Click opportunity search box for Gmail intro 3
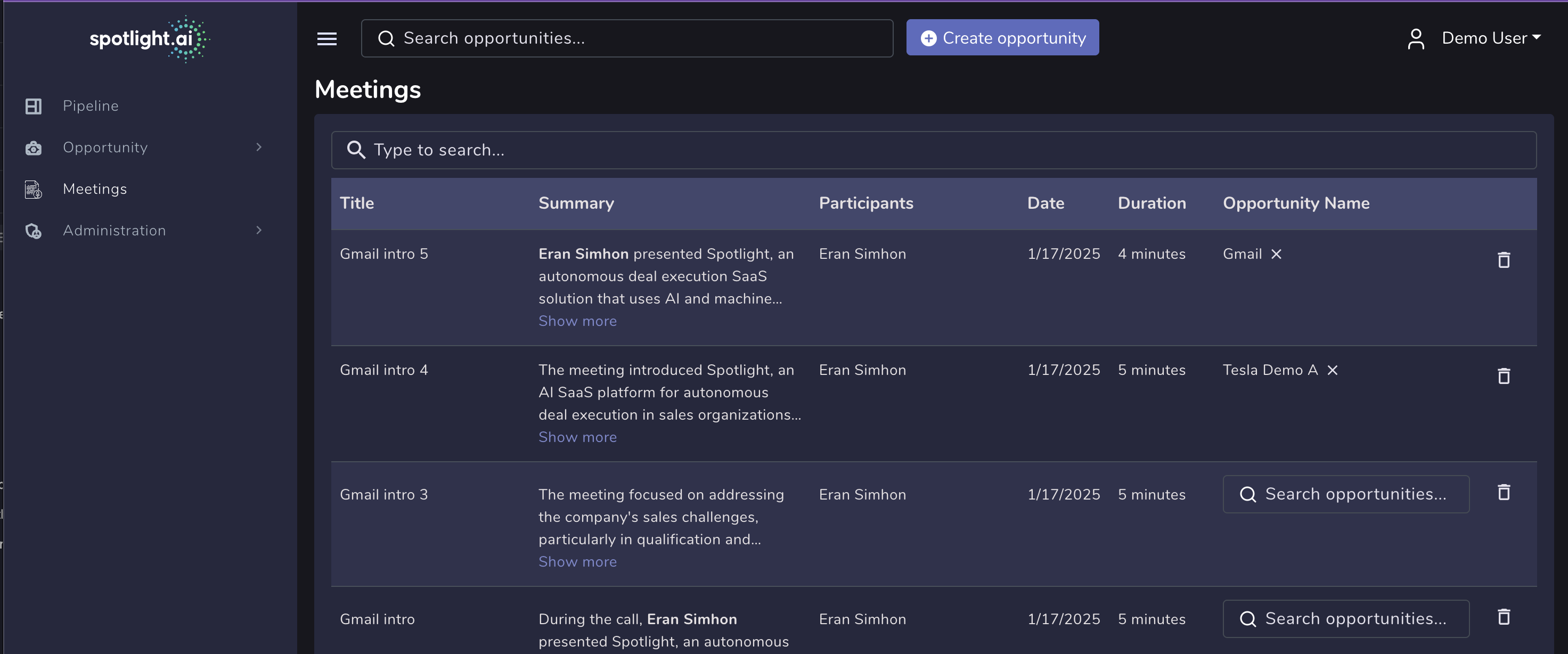1568x654 pixels. point(1346,494)
